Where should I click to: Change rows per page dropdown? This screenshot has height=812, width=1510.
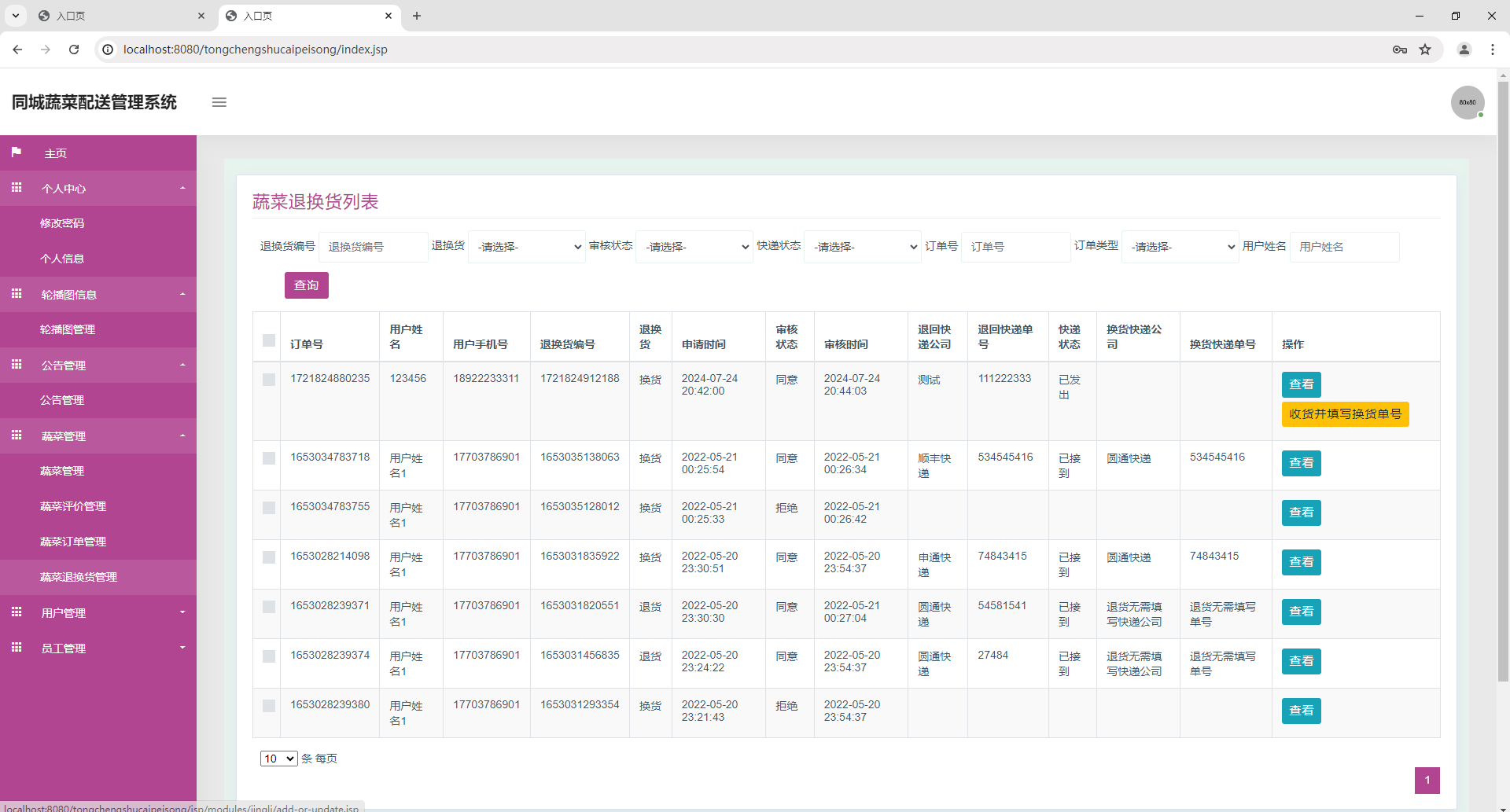pos(279,759)
